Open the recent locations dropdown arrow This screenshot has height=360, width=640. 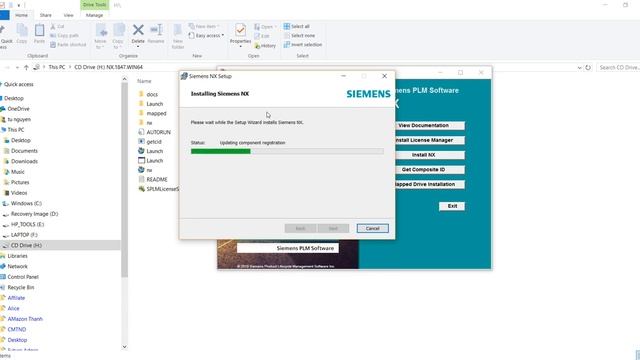(x=17, y=67)
